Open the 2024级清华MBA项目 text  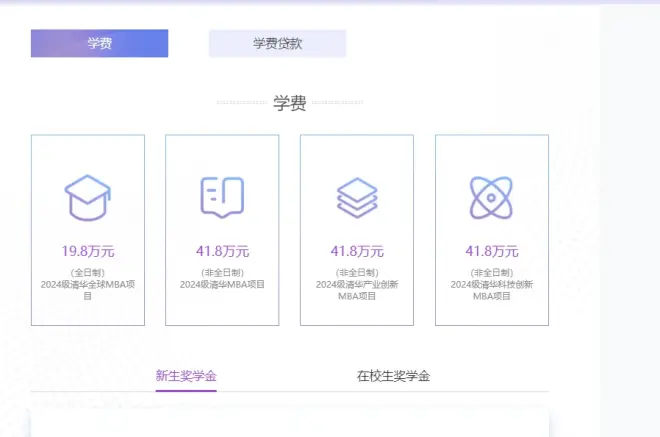pos(222,285)
